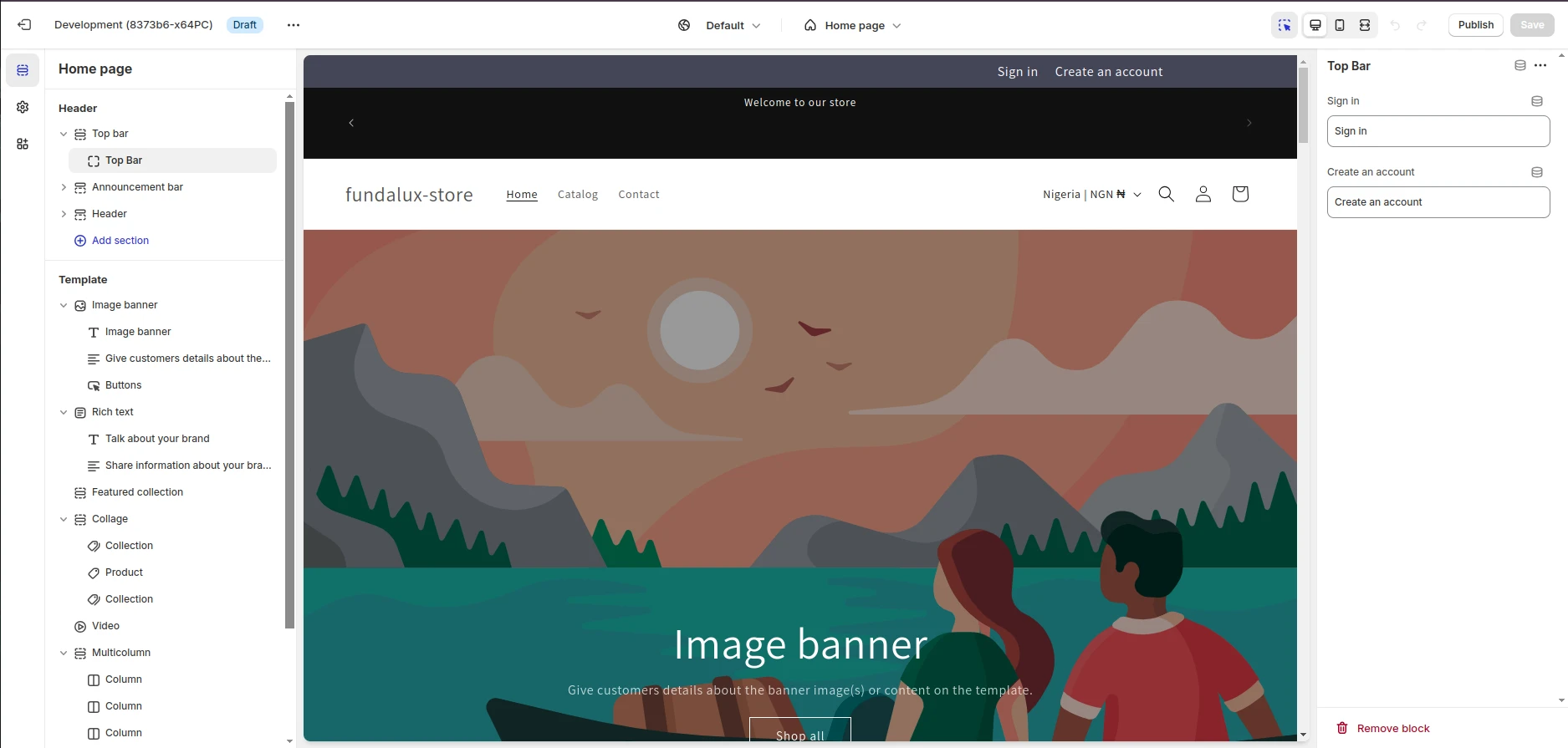The height and width of the screenshot is (748, 1568).
Task: Switch to fullscreen preview icon
Action: 1365,25
